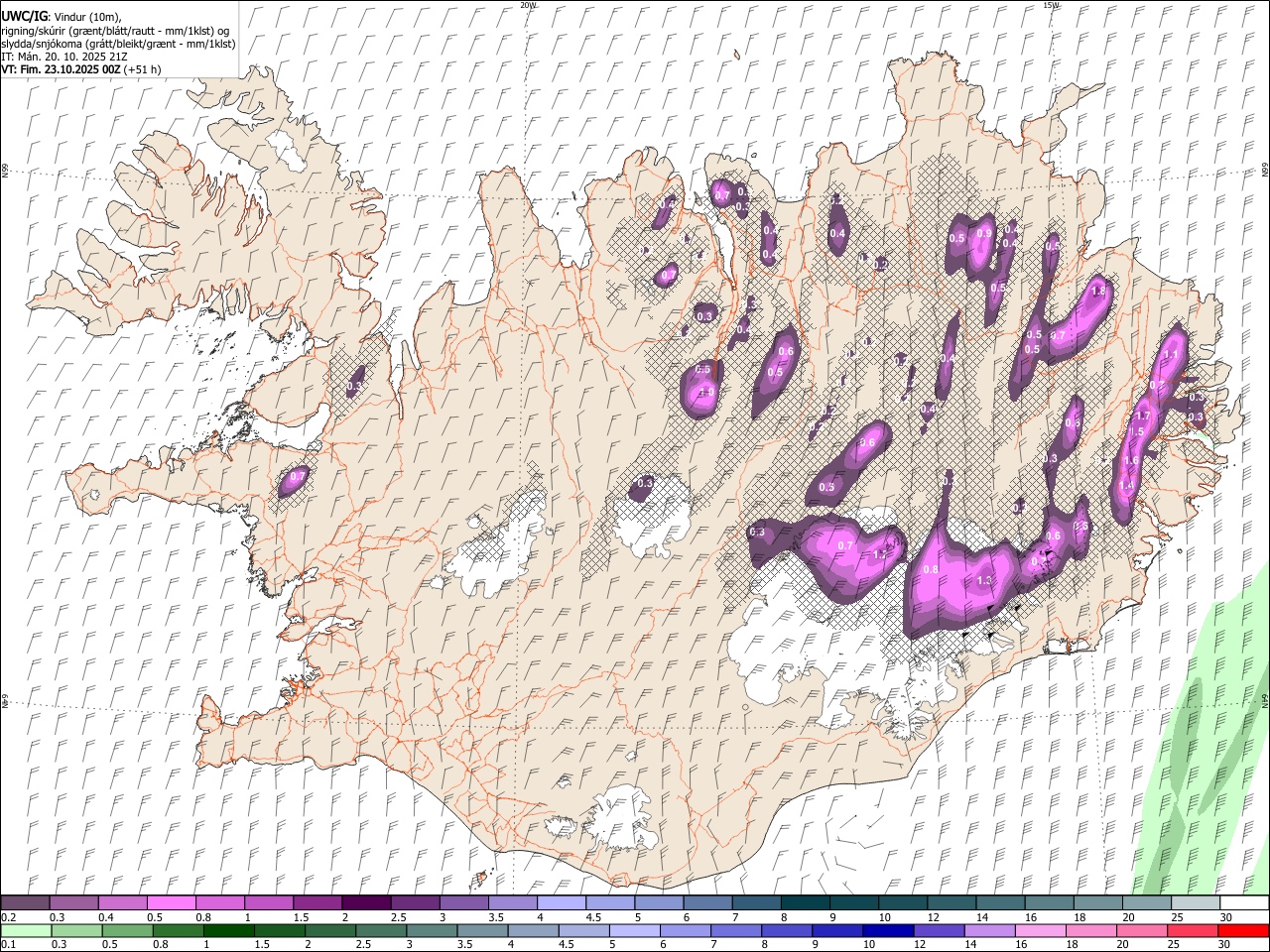Viewport: 1270px width, 952px height.
Task: Pick the red 30 swatch in lower legend
Action: pos(1243,931)
